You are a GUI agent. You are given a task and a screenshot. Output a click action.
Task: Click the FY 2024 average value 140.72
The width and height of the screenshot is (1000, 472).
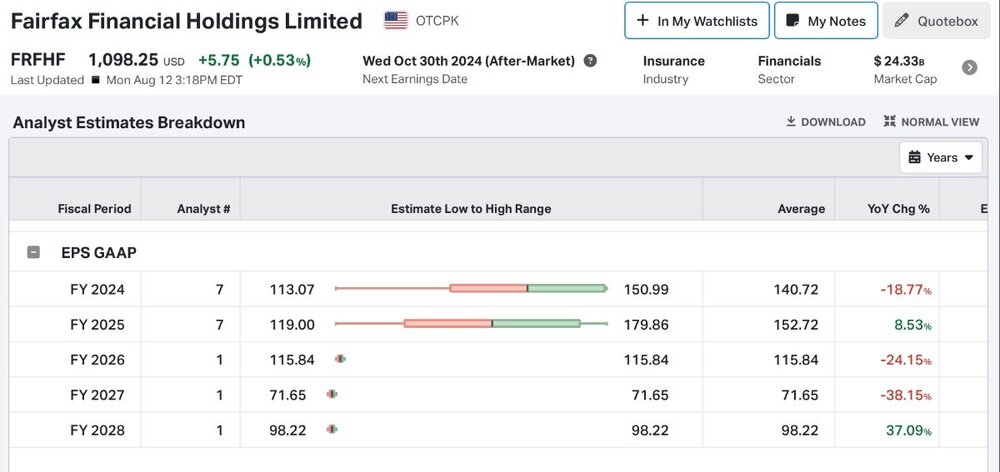point(796,290)
